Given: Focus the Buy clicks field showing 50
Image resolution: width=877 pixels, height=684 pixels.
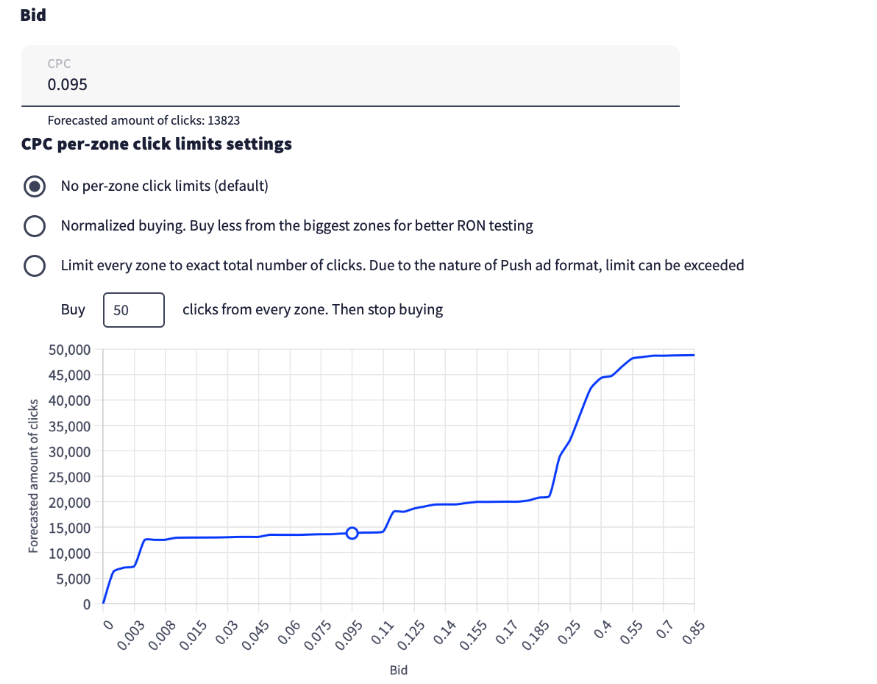Looking at the screenshot, I should click(133, 310).
